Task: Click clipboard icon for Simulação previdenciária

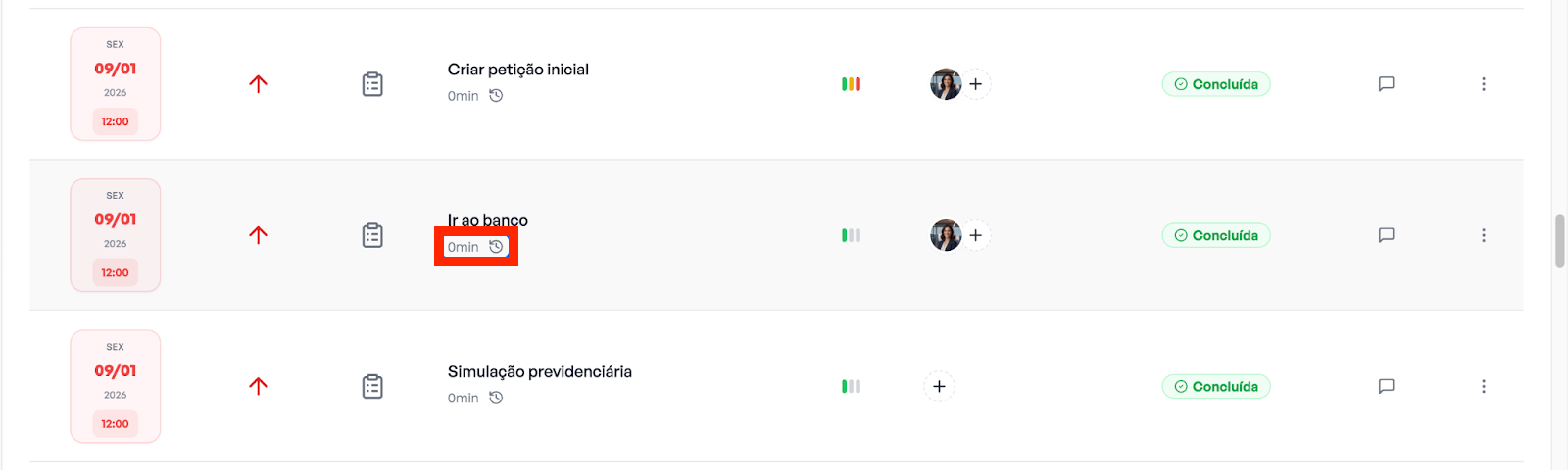Action: 372,386
